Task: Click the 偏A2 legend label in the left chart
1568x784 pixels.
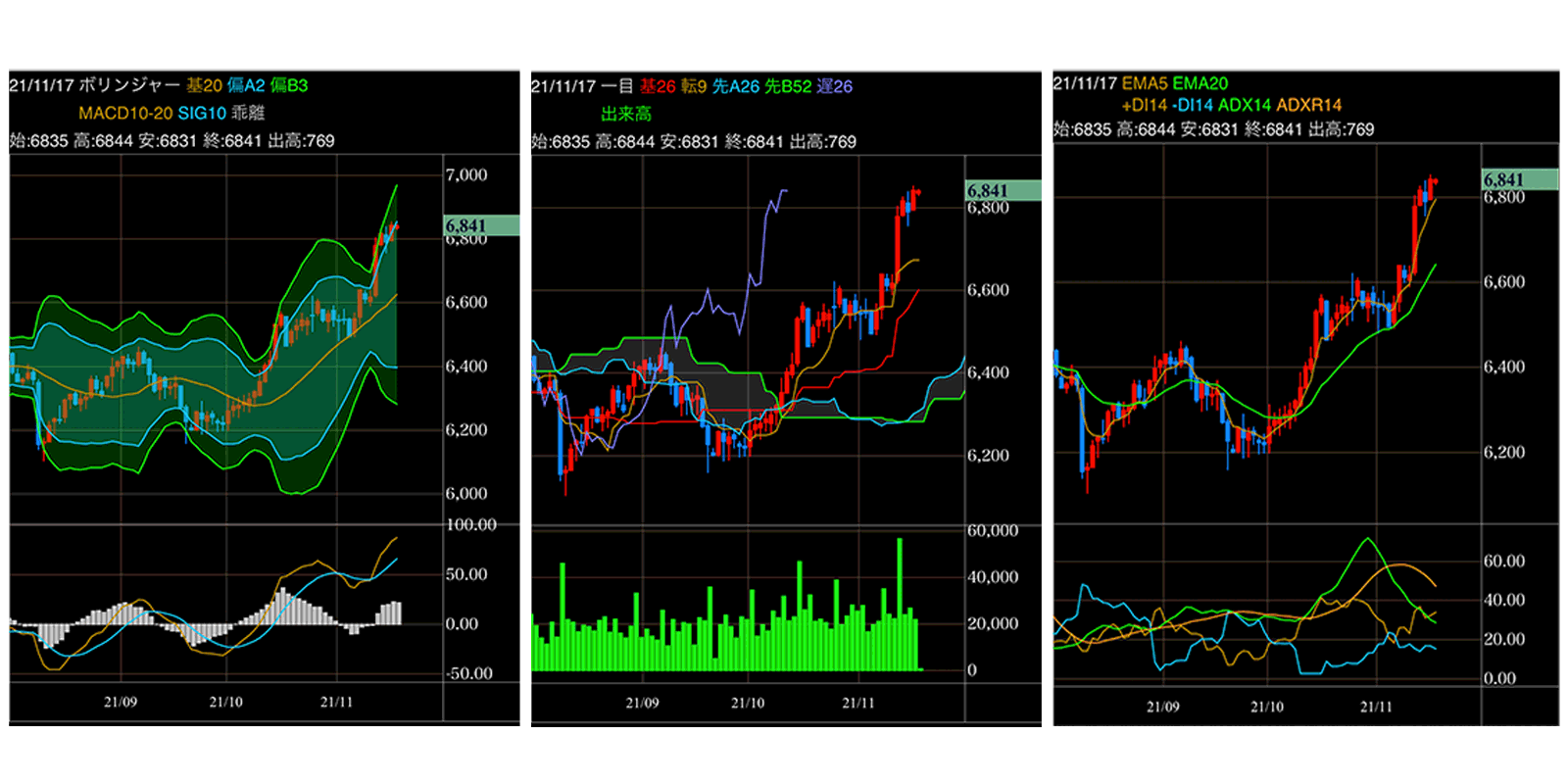Action: [246, 86]
